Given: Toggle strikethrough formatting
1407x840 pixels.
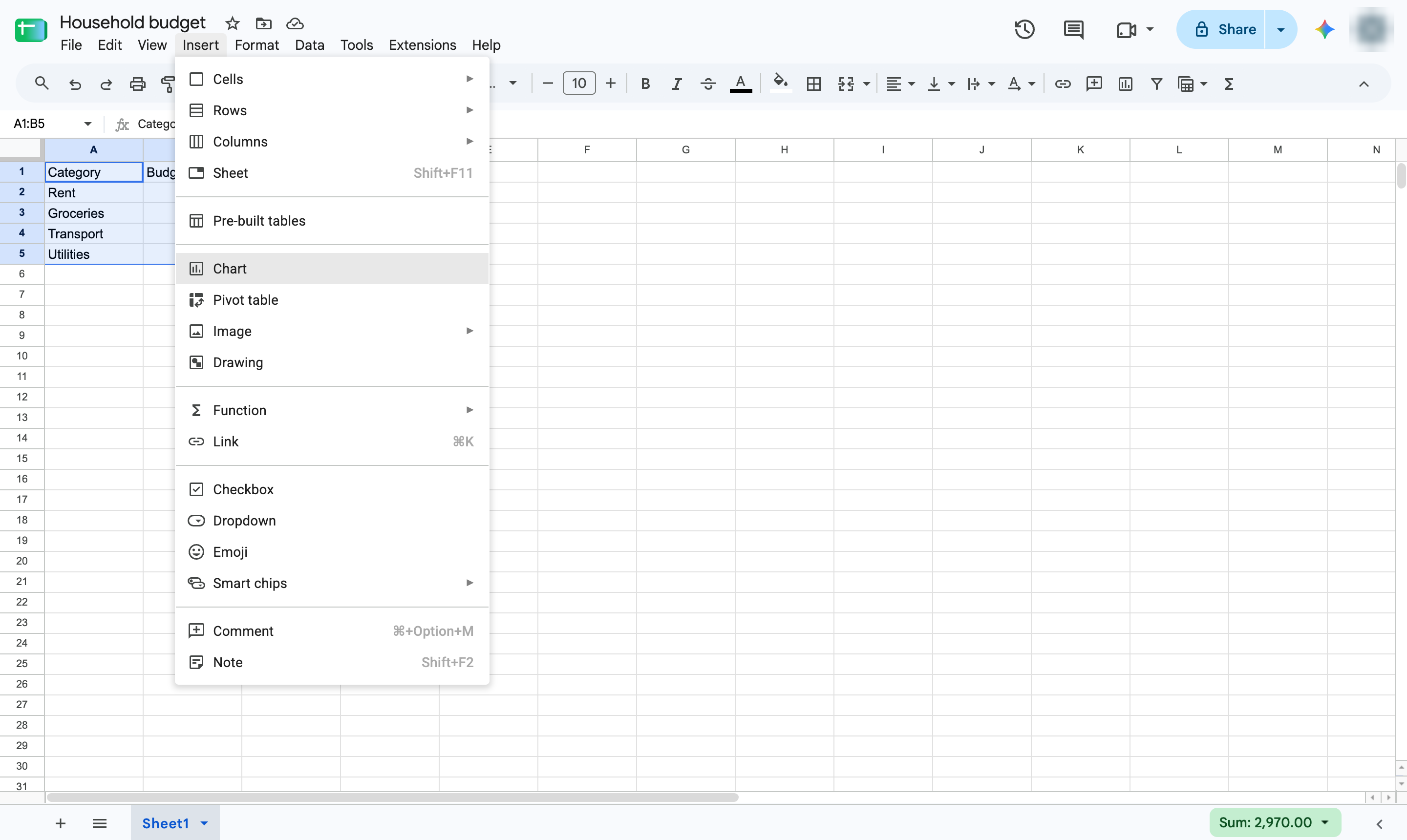Looking at the screenshot, I should click(x=708, y=84).
